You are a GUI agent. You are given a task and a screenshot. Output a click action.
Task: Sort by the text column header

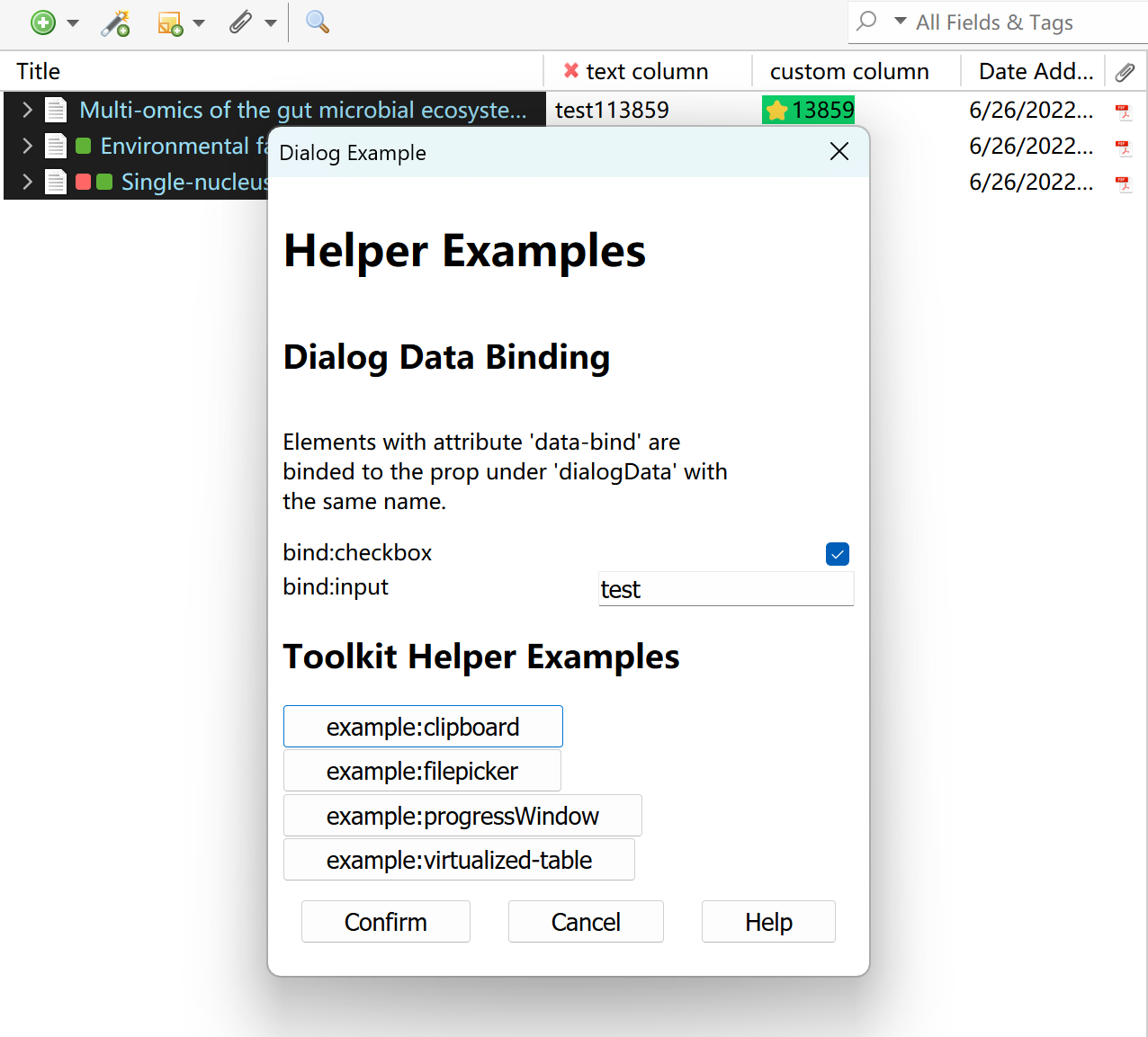click(647, 71)
